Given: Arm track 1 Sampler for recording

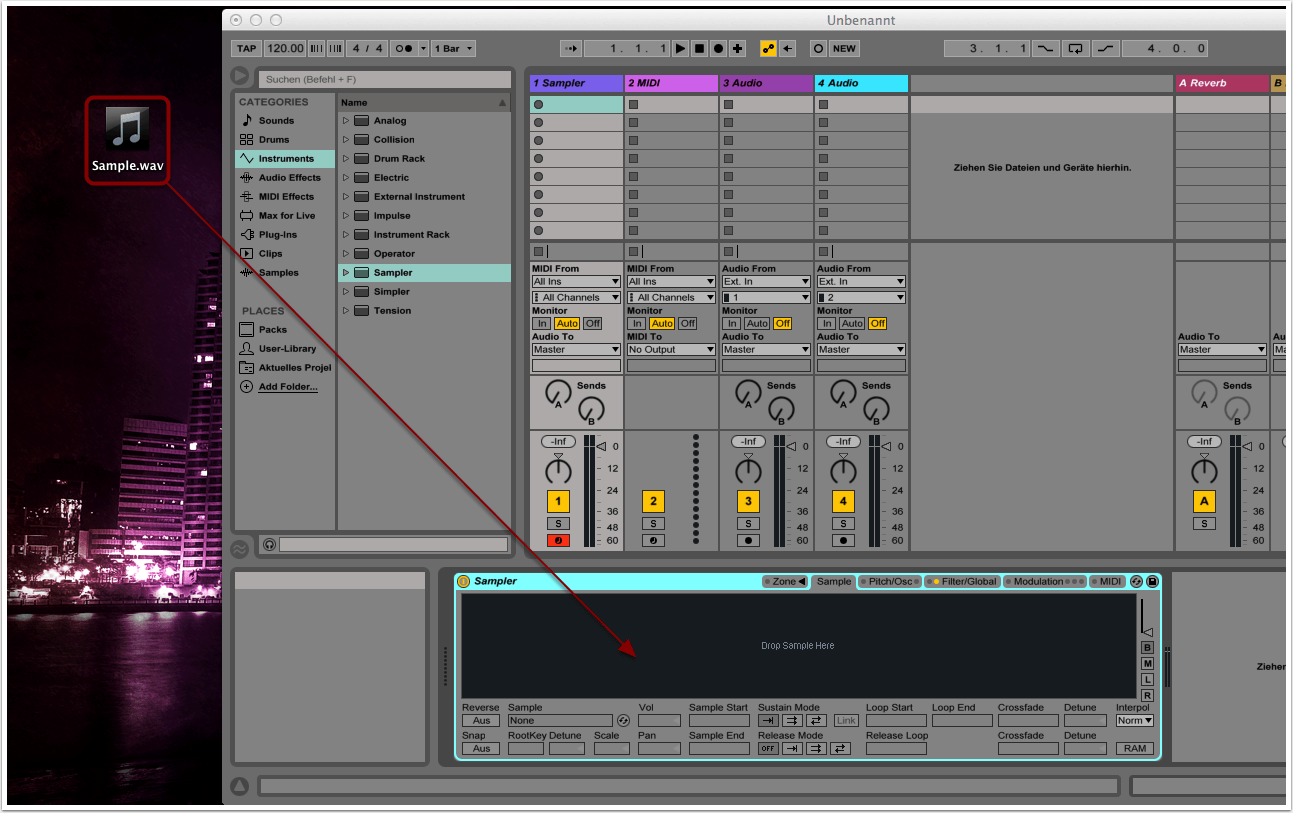Looking at the screenshot, I should click(557, 541).
